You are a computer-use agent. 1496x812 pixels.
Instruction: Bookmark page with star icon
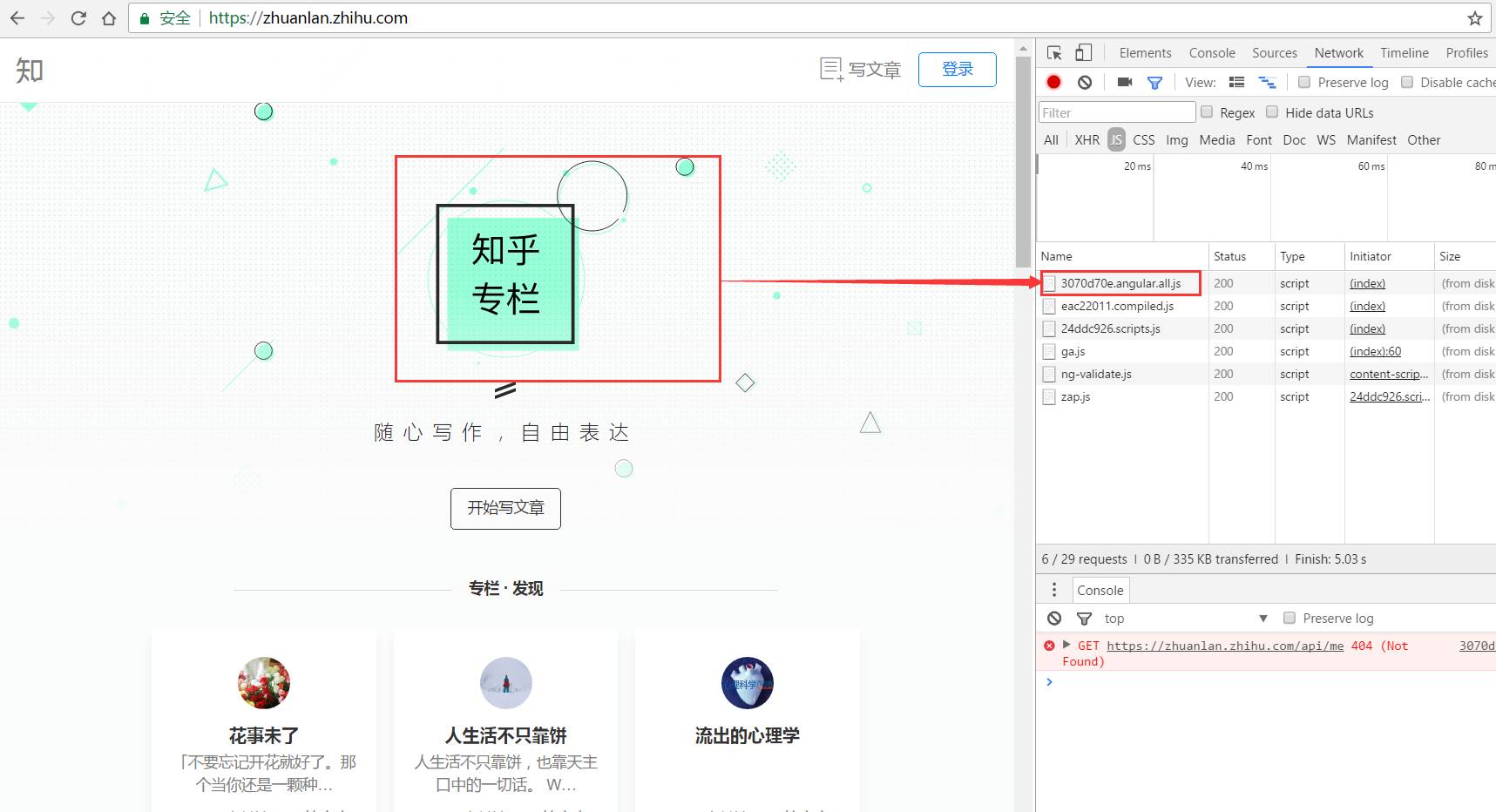click(1474, 18)
